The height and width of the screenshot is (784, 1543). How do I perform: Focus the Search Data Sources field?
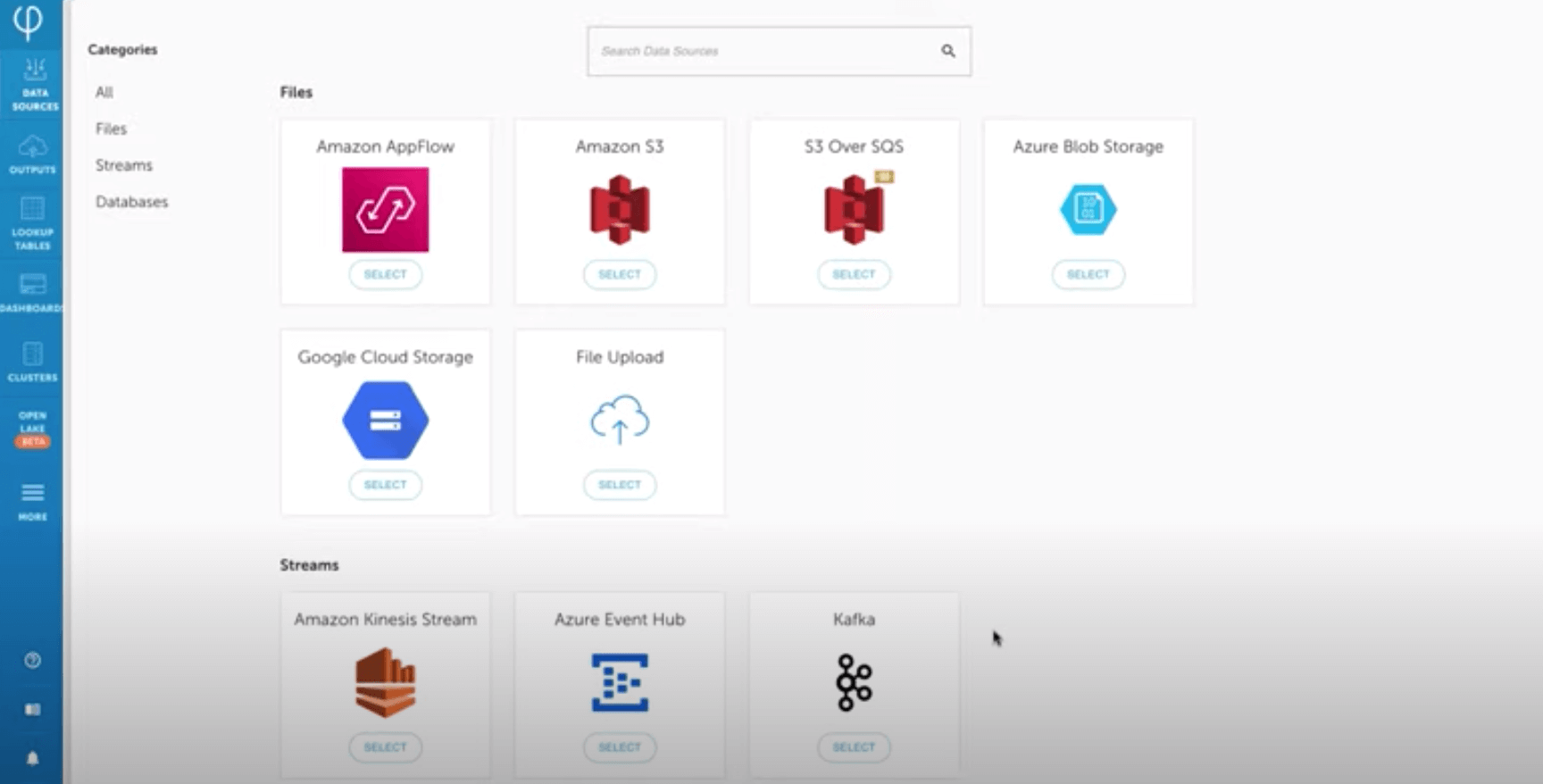click(779, 51)
